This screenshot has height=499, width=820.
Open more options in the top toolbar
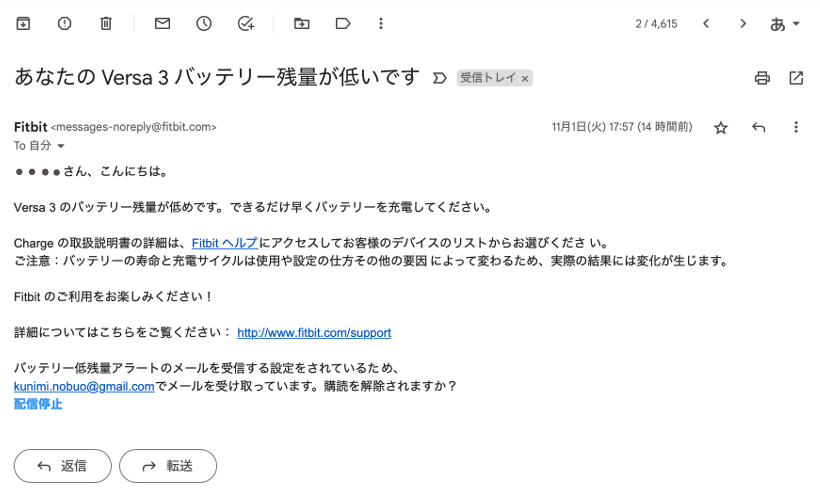(x=381, y=23)
